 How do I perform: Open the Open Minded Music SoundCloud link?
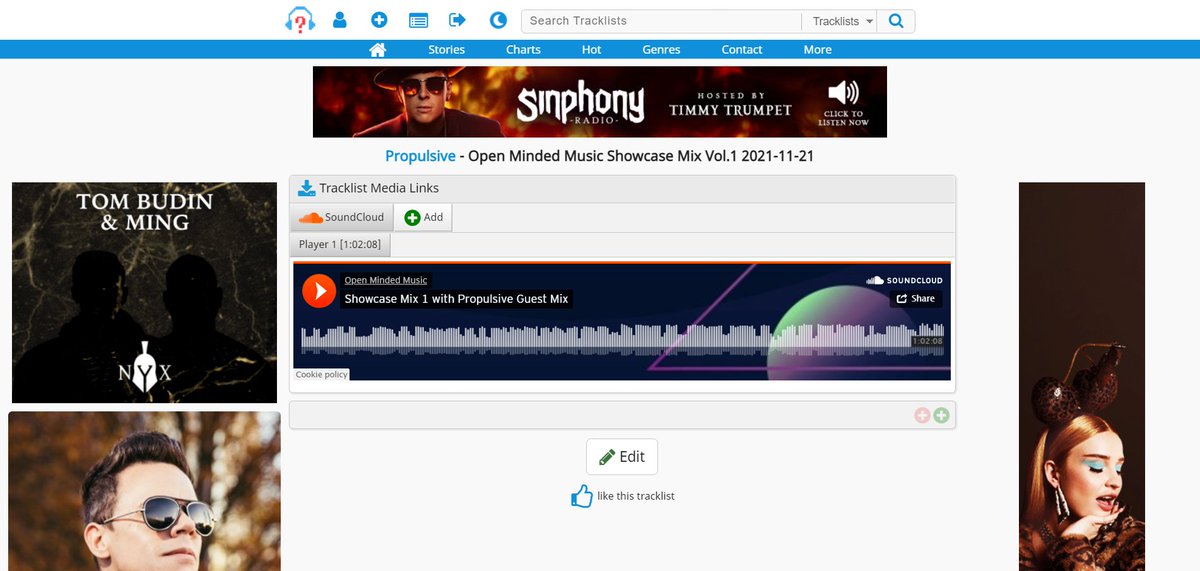[386, 280]
